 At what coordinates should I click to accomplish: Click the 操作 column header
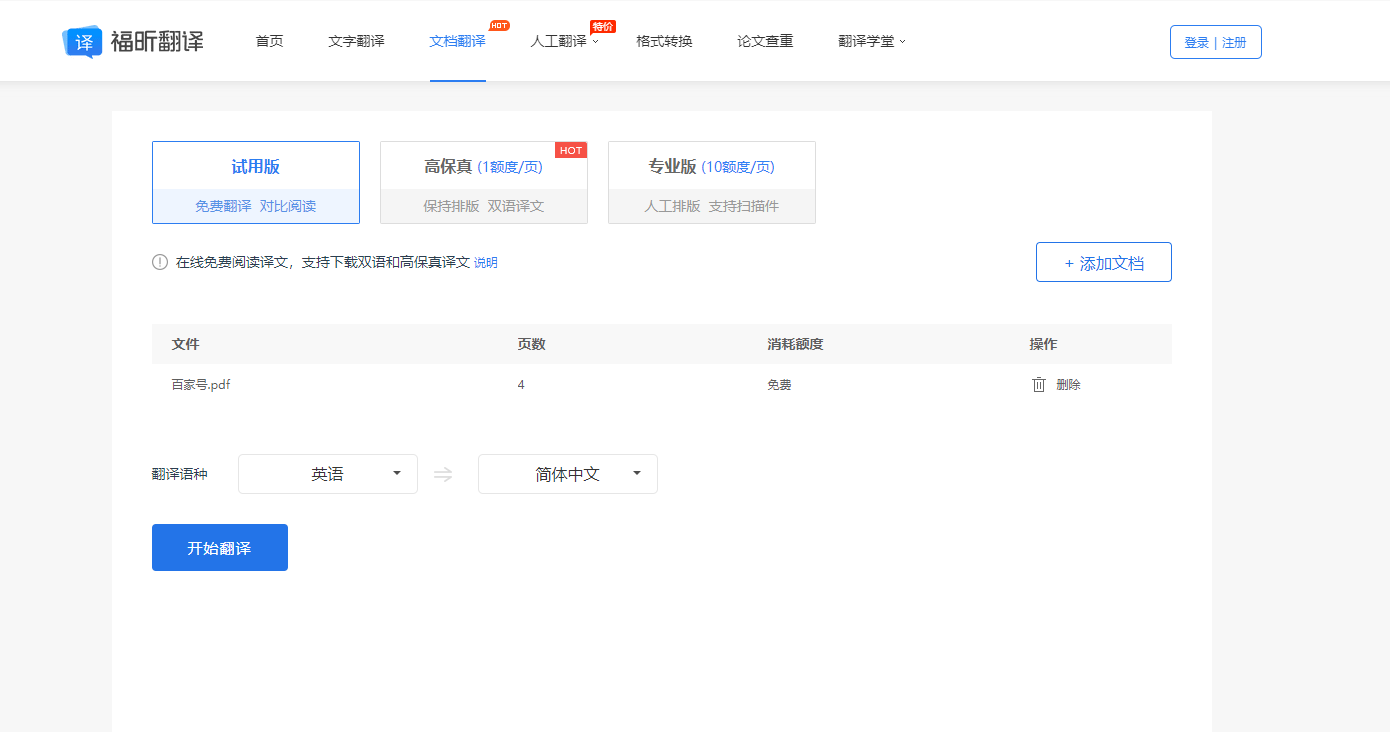tap(1043, 344)
